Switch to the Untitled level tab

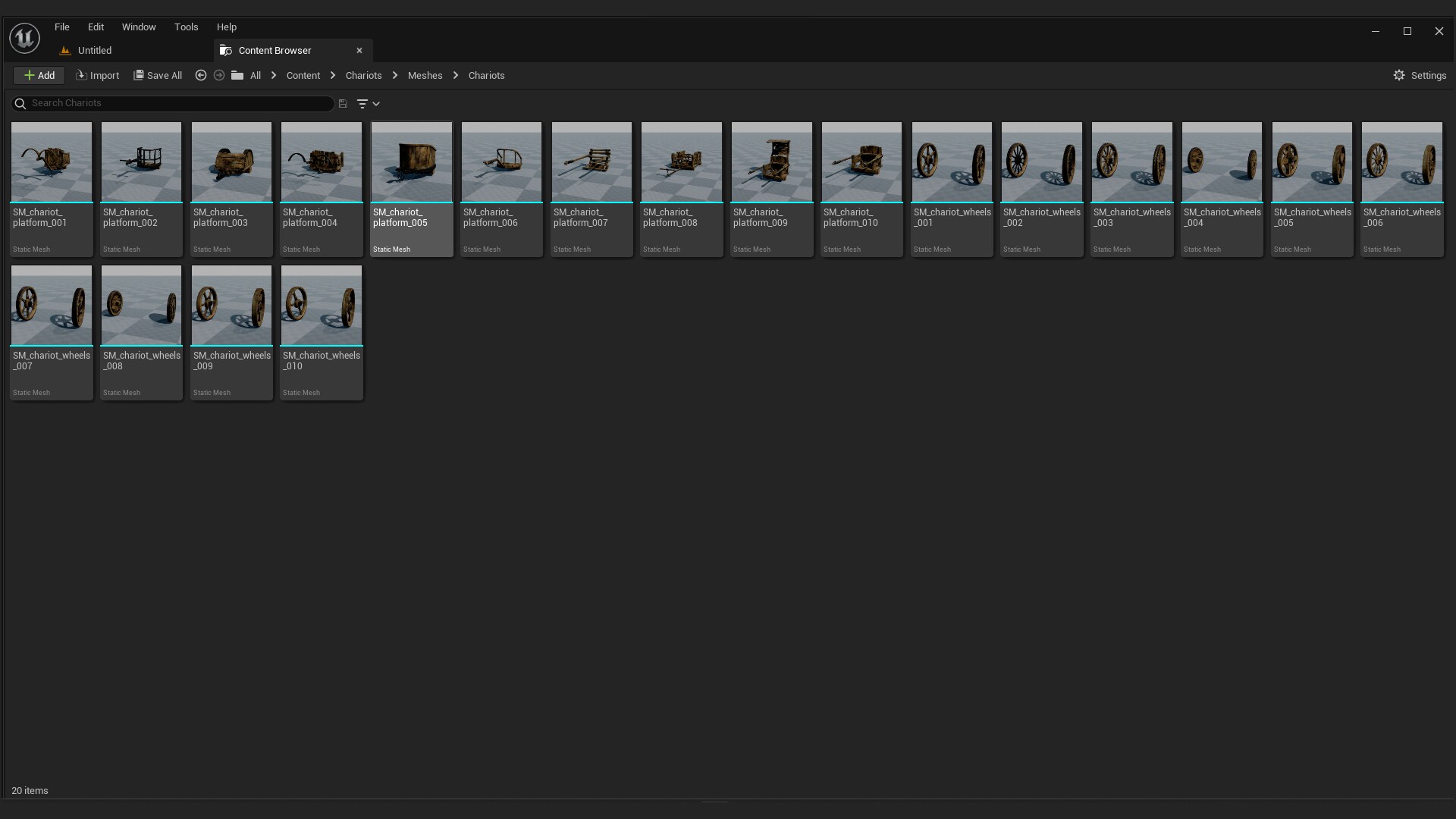pos(96,50)
